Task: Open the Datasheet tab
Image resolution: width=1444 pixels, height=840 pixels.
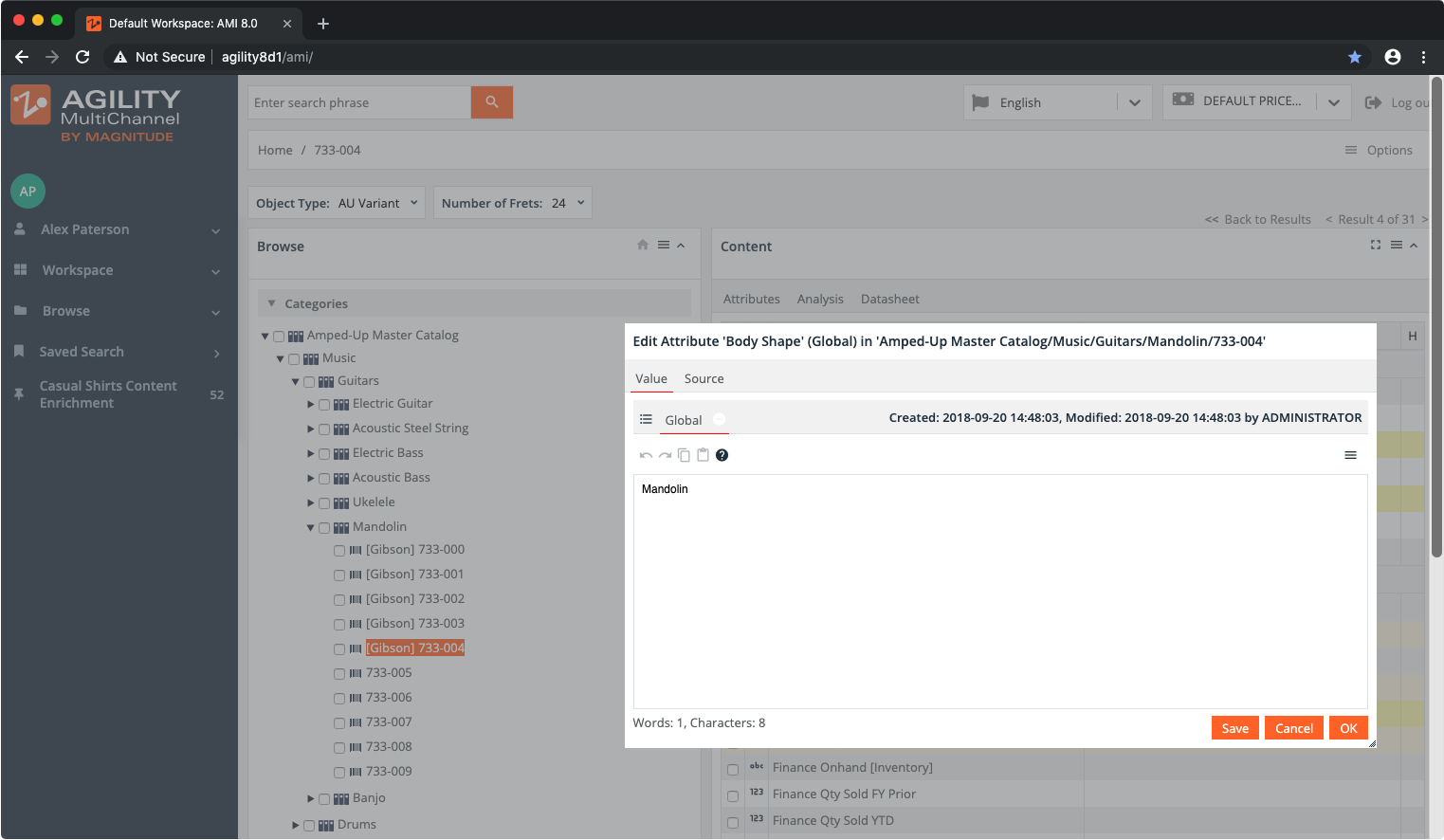Action: point(889,299)
